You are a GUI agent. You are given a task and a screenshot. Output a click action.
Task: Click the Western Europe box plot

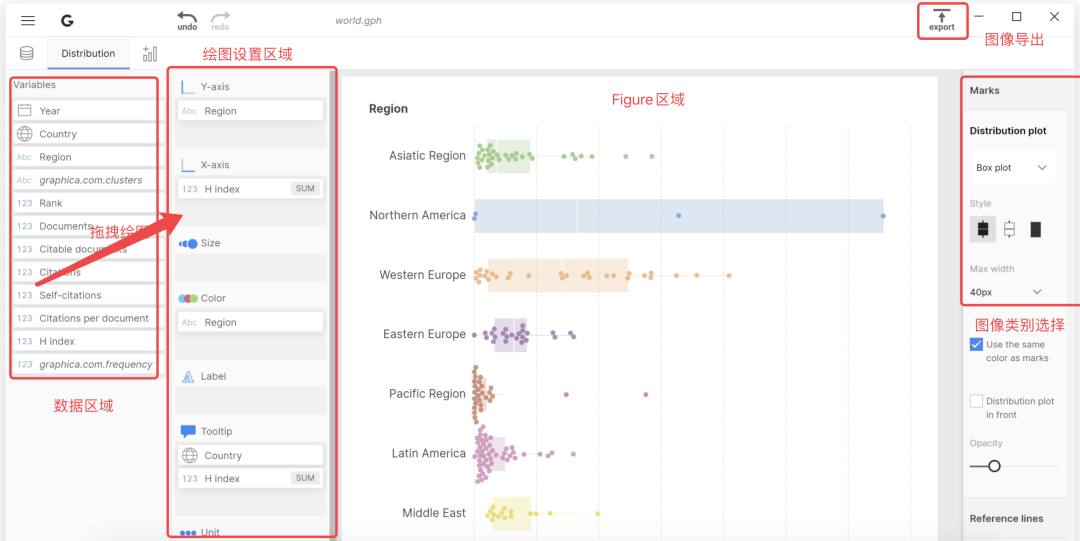[558, 275]
